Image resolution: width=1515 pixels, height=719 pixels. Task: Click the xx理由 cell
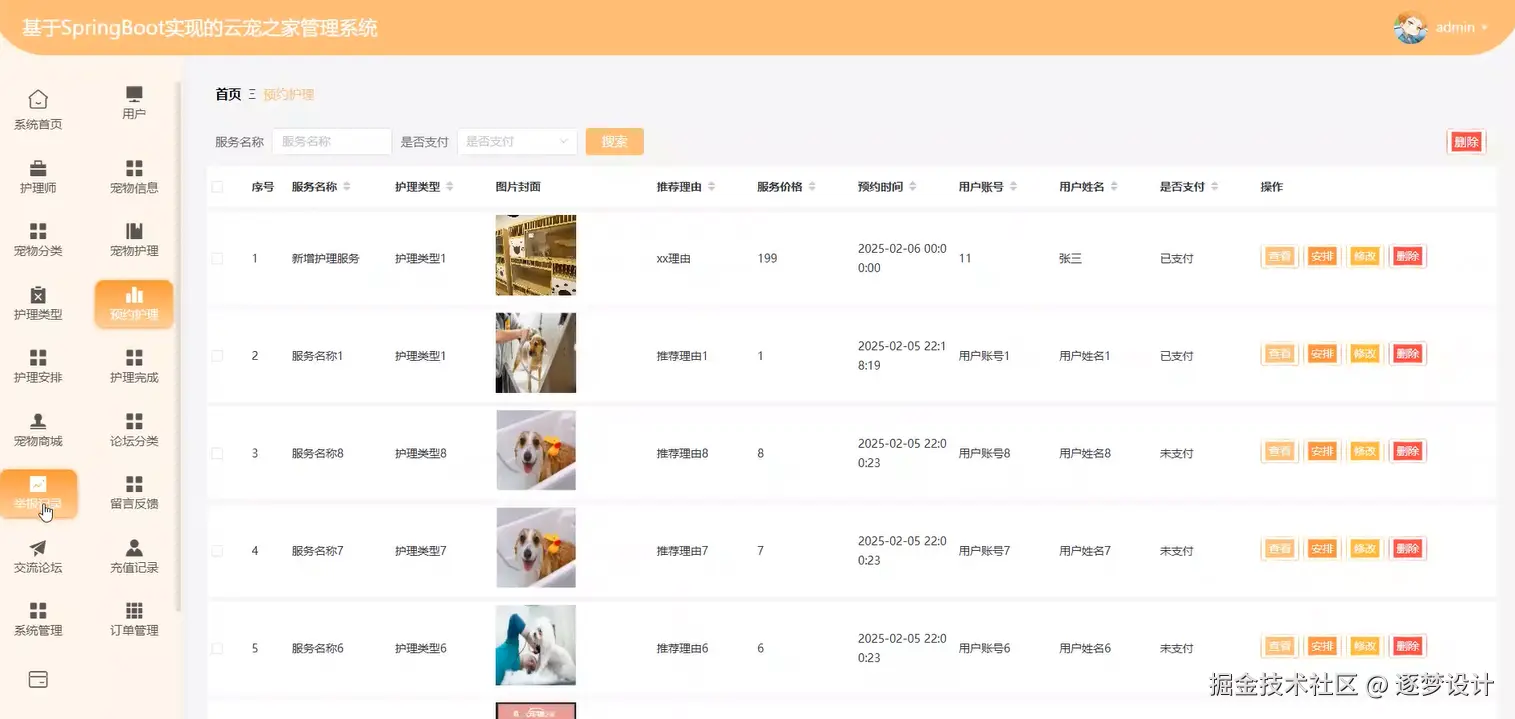click(674, 258)
